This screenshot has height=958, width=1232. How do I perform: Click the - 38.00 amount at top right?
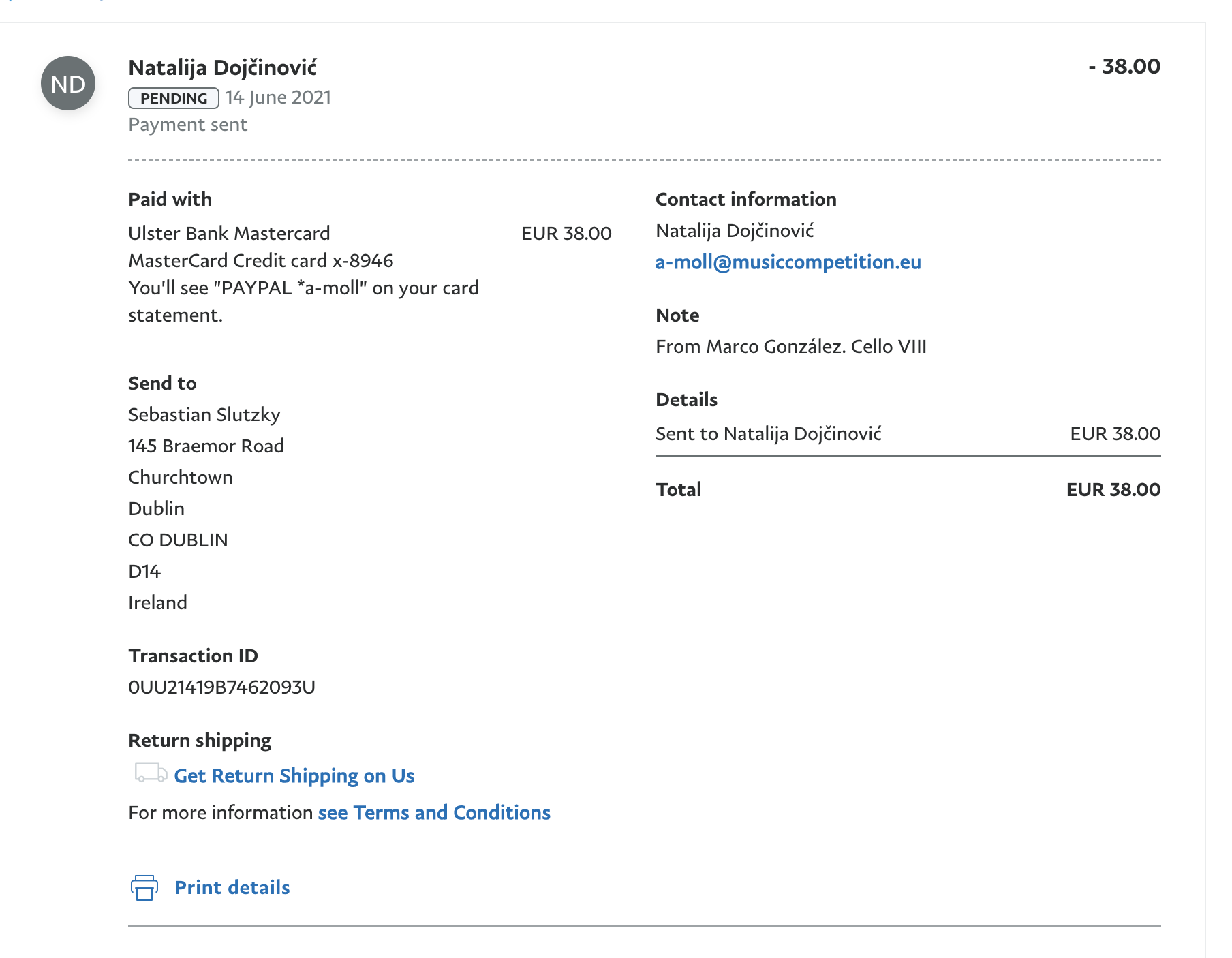pos(1124,66)
